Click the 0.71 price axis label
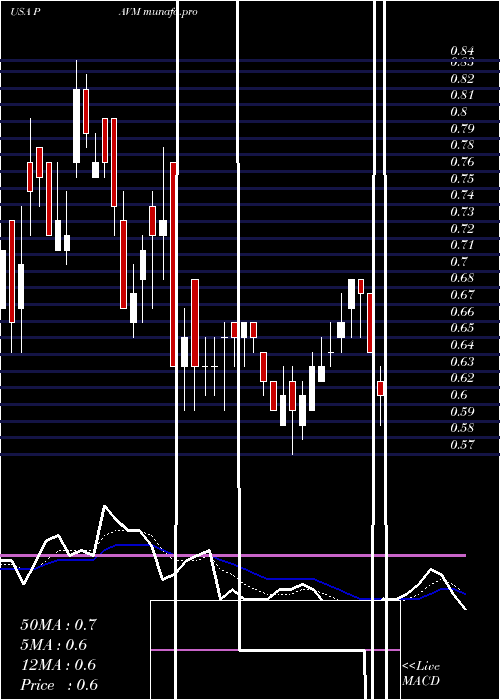Viewport: 500px width, 700px height. (462, 245)
